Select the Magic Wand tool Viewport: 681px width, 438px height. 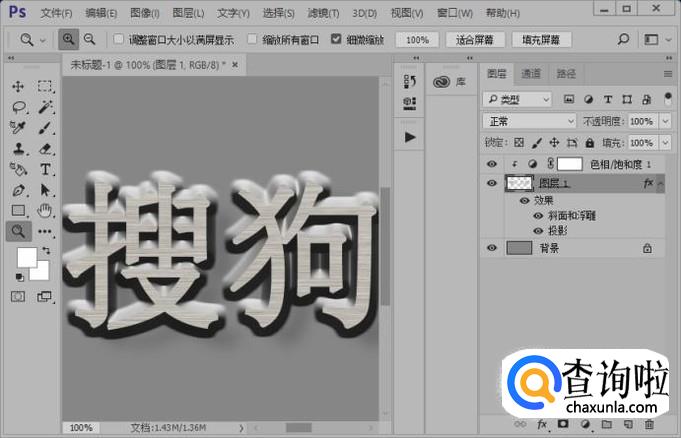pos(45,107)
